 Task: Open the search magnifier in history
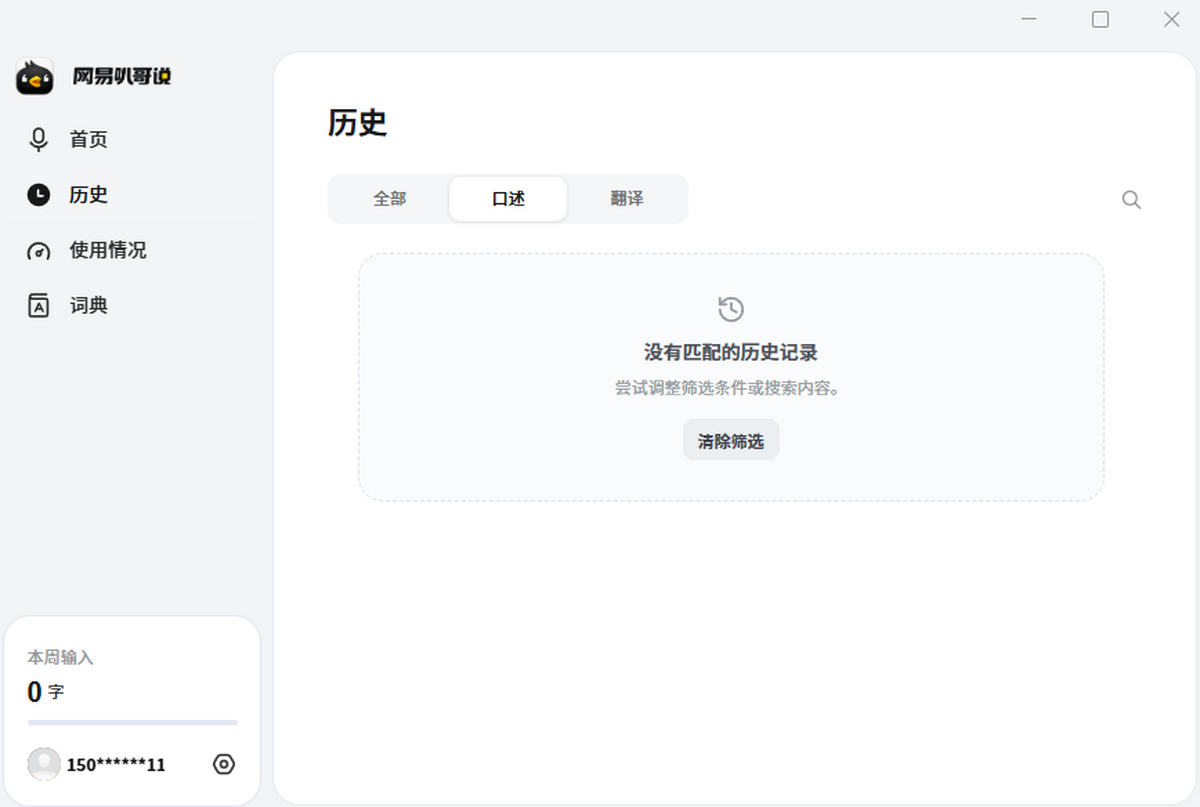[1131, 200]
